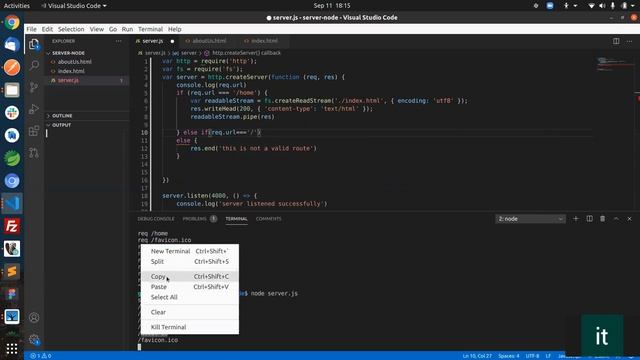Choose Select All in context menu
The width and height of the screenshot is (640, 360).
[190, 297]
